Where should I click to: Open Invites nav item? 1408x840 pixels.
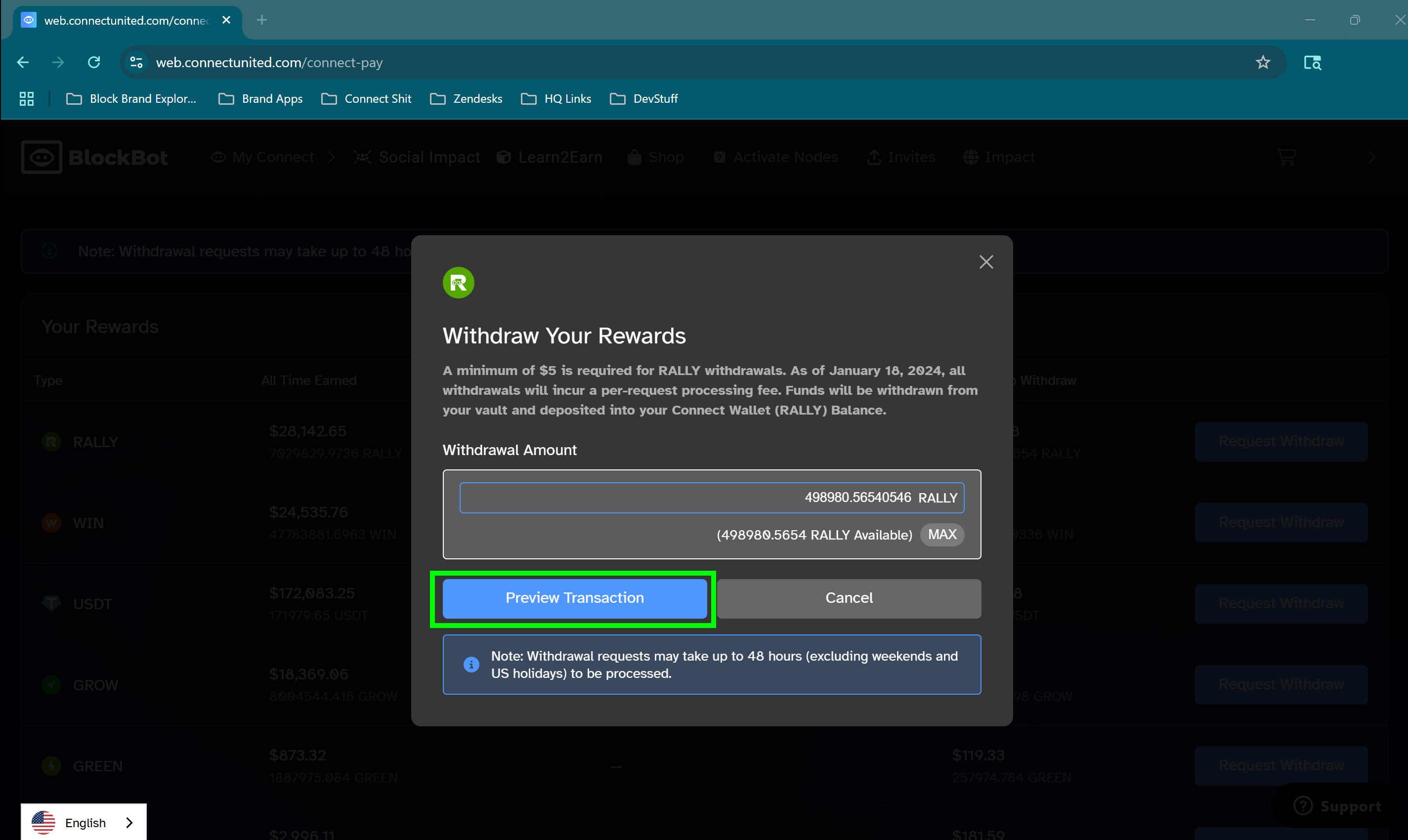(x=901, y=157)
